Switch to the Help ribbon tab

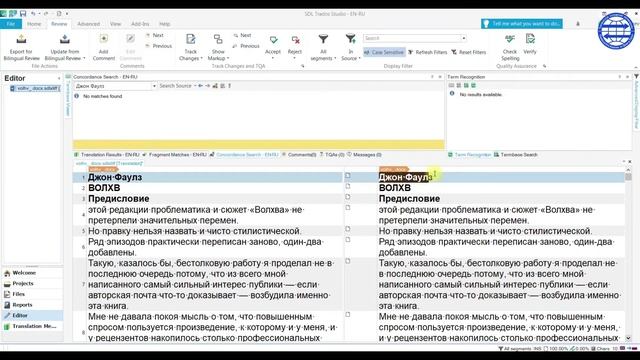point(164,24)
